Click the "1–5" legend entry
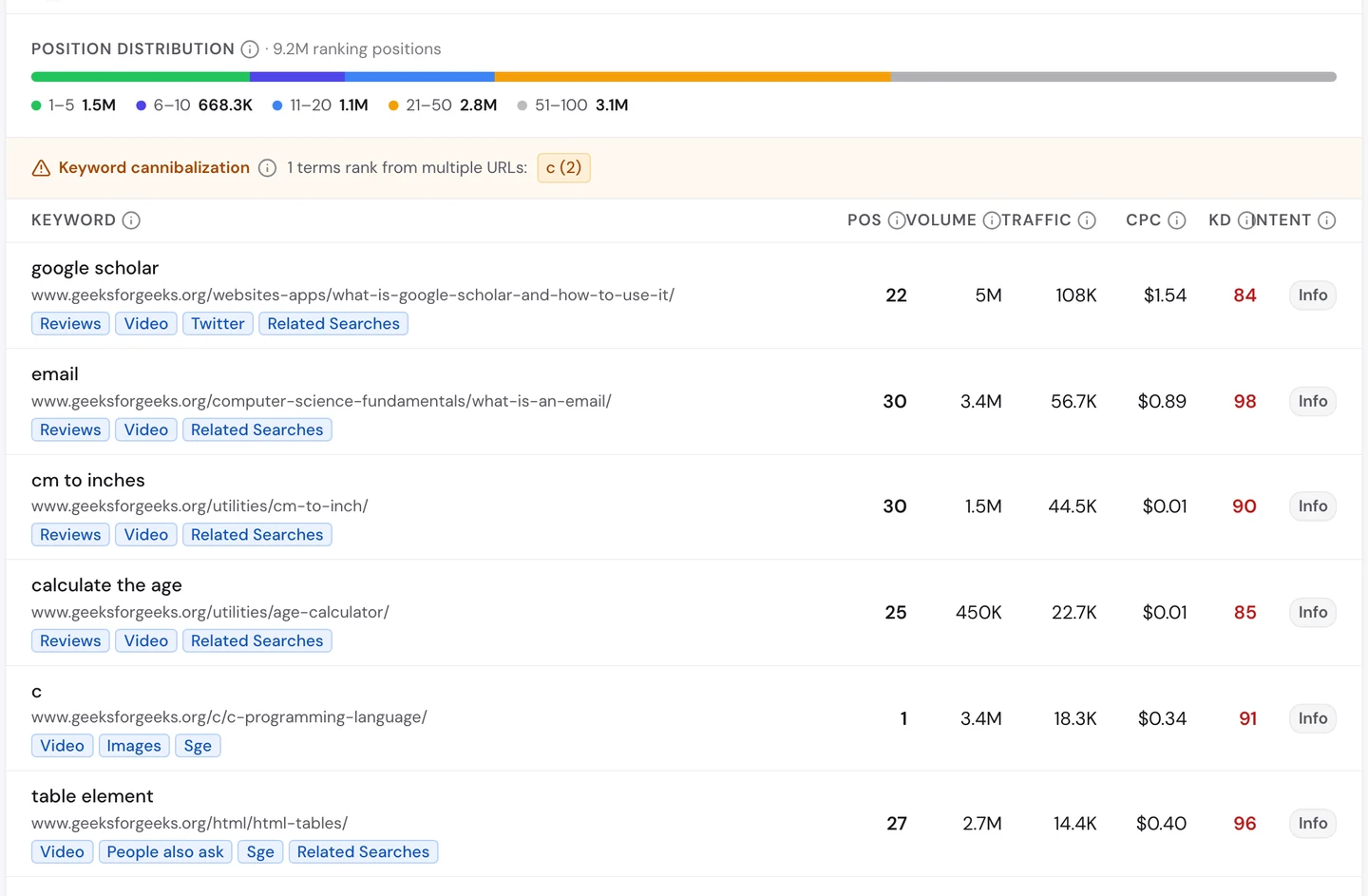This screenshot has height=896, width=1368. [73, 105]
